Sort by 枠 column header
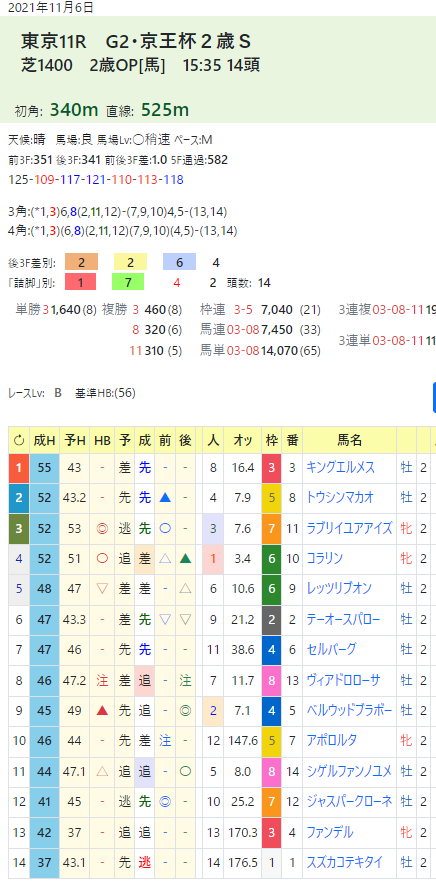This screenshot has width=436, height=888. coord(271,440)
